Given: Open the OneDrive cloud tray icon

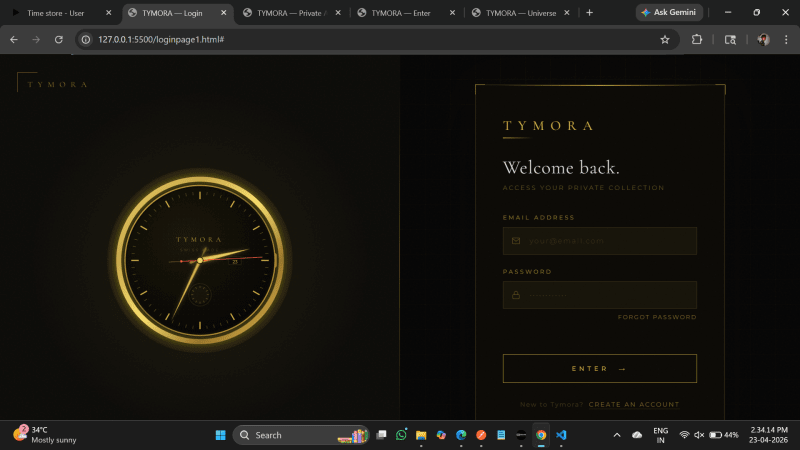Looking at the screenshot, I should (637, 435).
